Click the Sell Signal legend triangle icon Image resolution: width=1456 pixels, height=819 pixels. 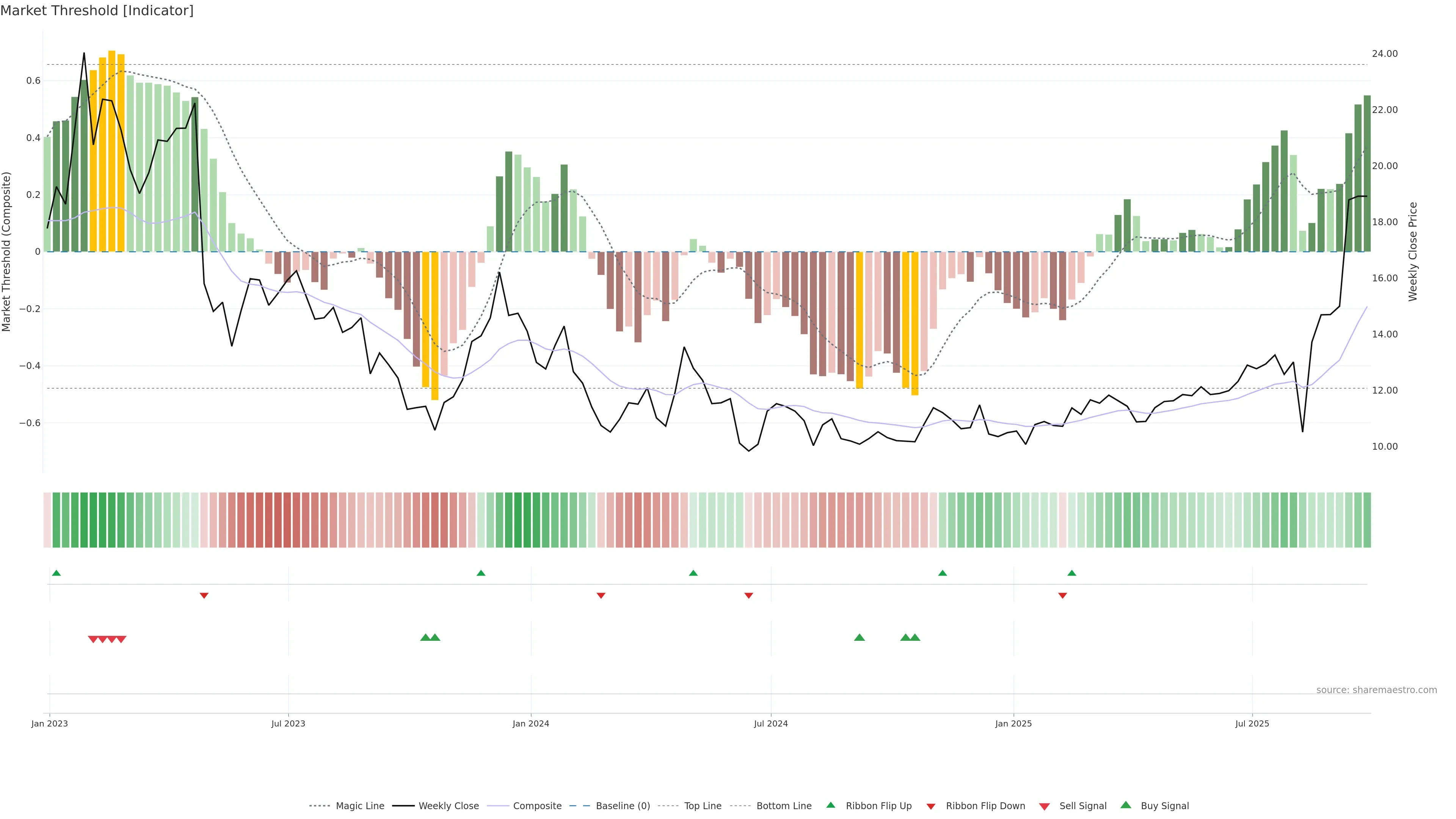pyautogui.click(x=1044, y=806)
